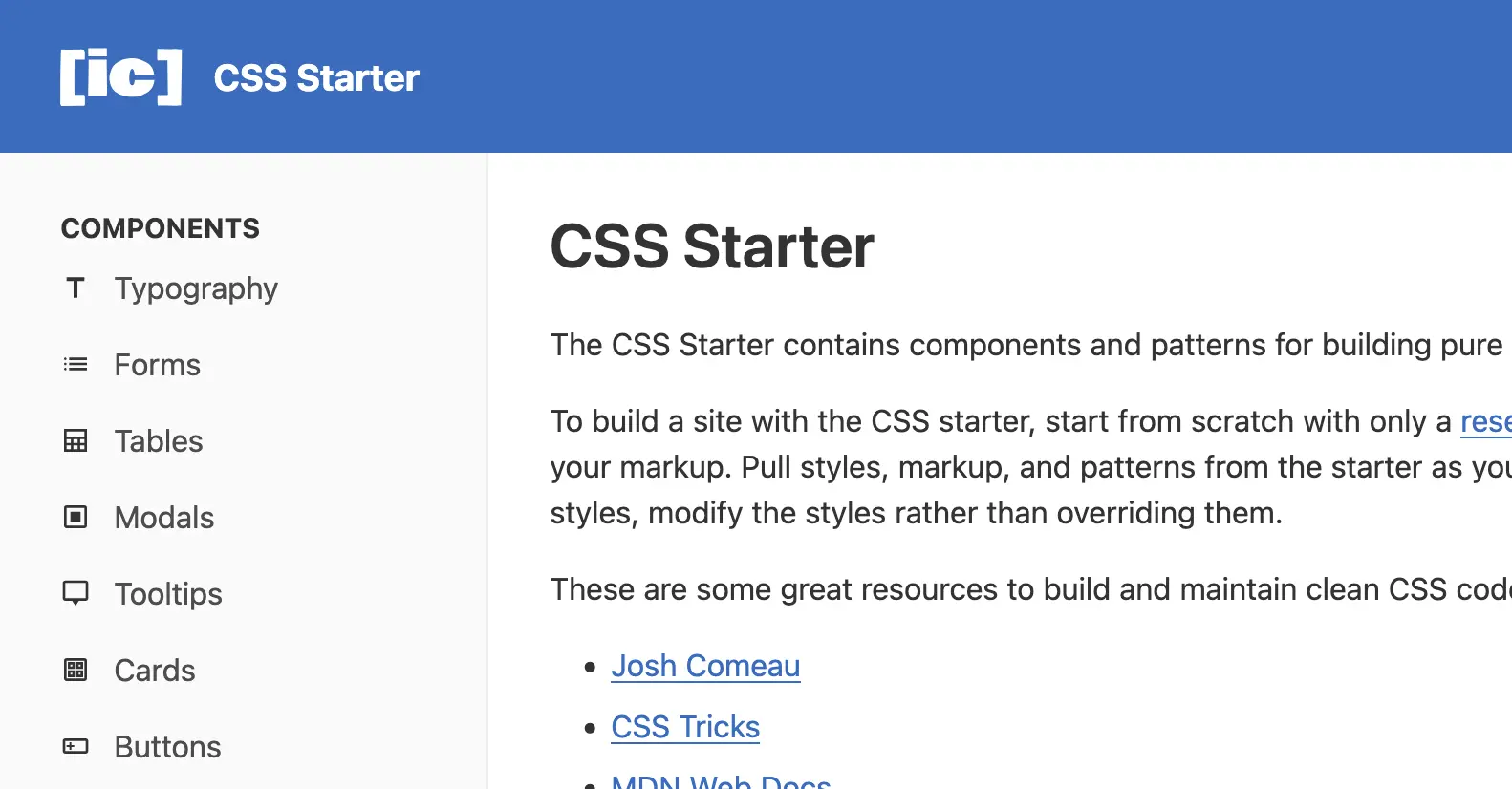This screenshot has height=789, width=1512.
Task: Select the Tables grid icon
Action: coord(75,440)
